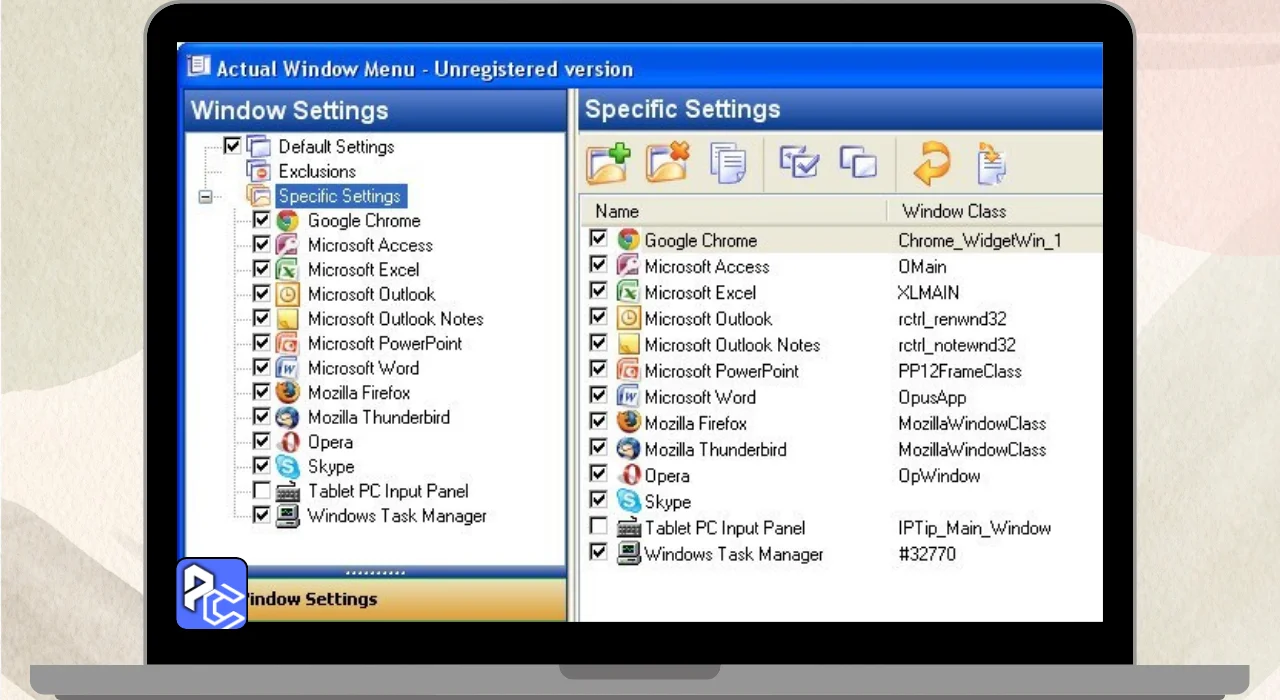Click the Chrome_WidgetWin_1 window class cell

[x=980, y=241]
